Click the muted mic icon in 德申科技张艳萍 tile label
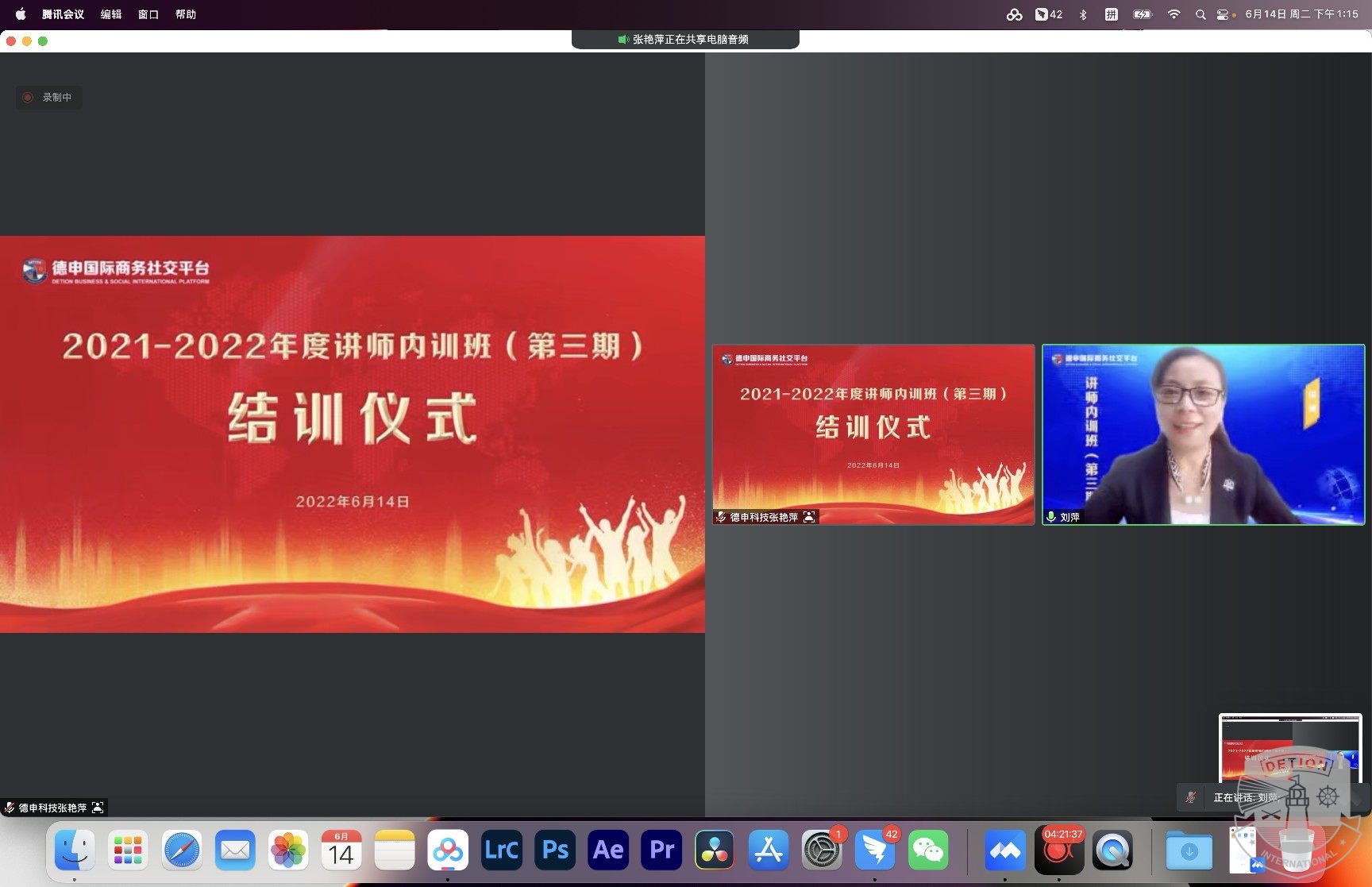The image size is (1372, 887). [721, 517]
